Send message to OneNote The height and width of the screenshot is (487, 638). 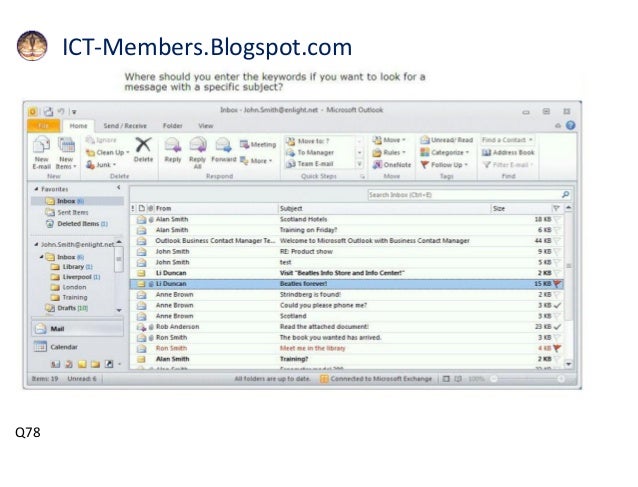392,165
